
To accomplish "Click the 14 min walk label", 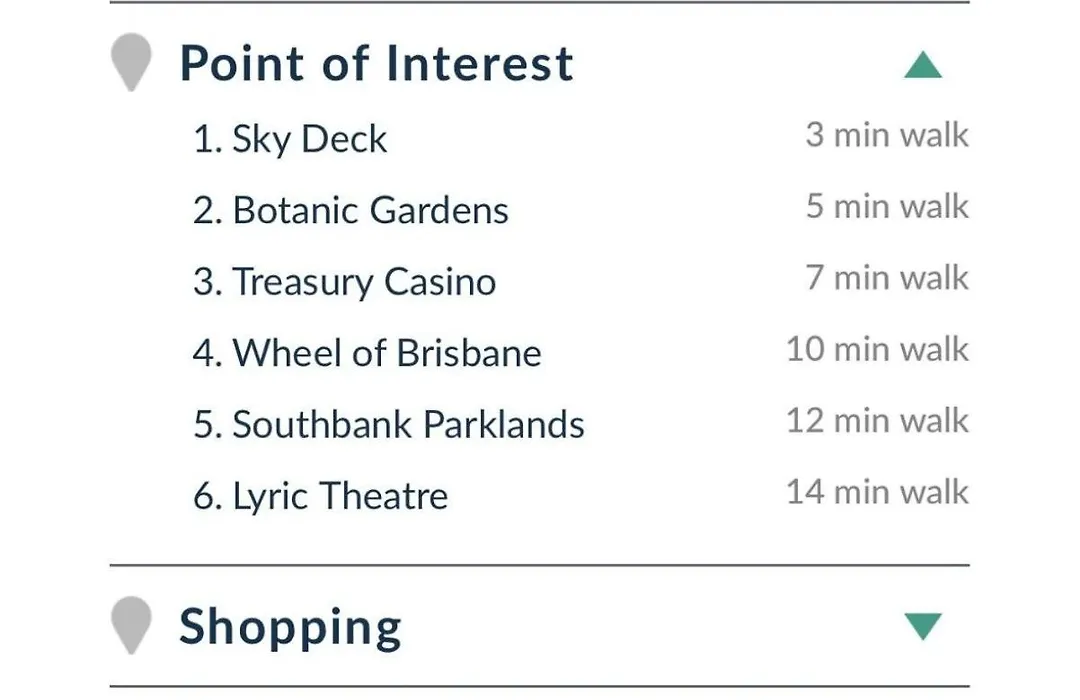I will click(878, 492).
